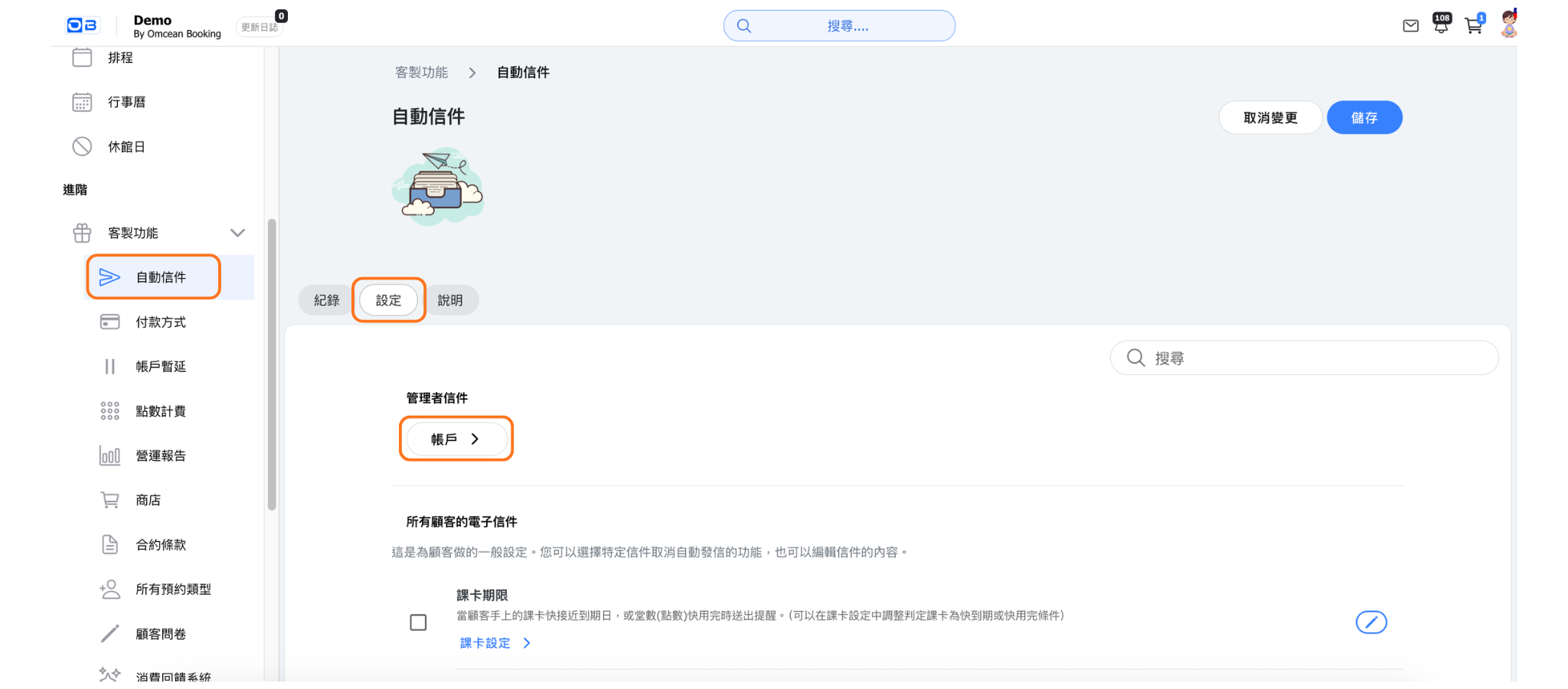
Task: Open 休館日 in the sidebar
Action: tap(126, 147)
